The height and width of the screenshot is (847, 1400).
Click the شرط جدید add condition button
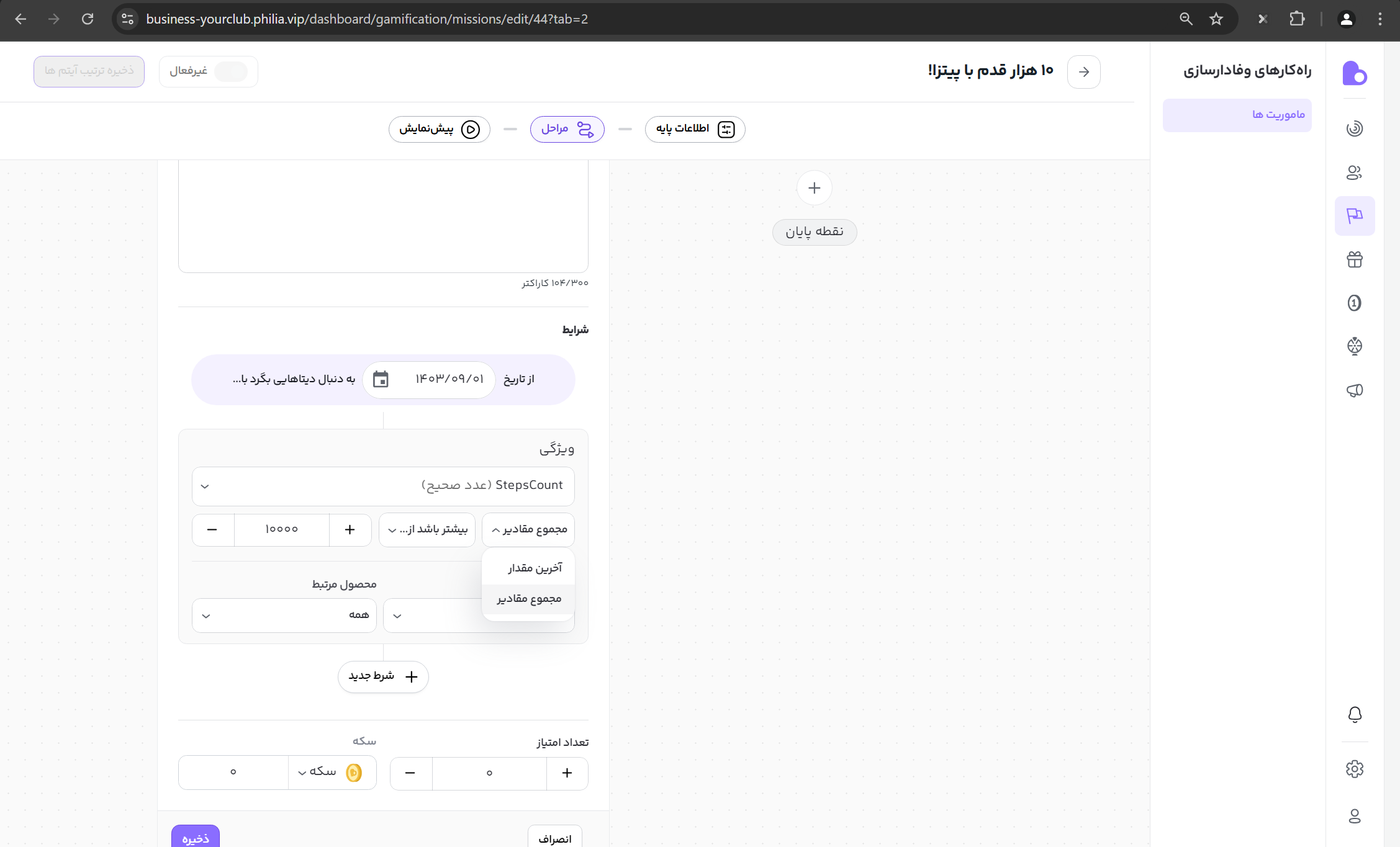[x=383, y=676]
